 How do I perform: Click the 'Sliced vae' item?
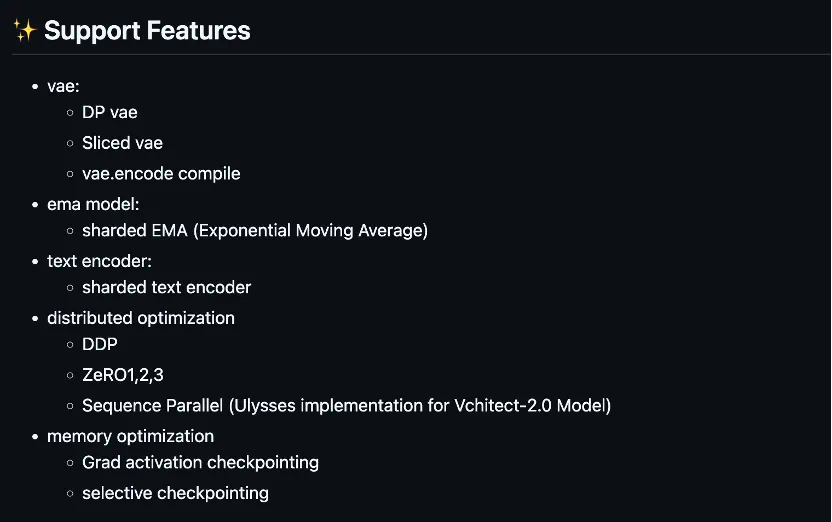[x=122, y=143]
